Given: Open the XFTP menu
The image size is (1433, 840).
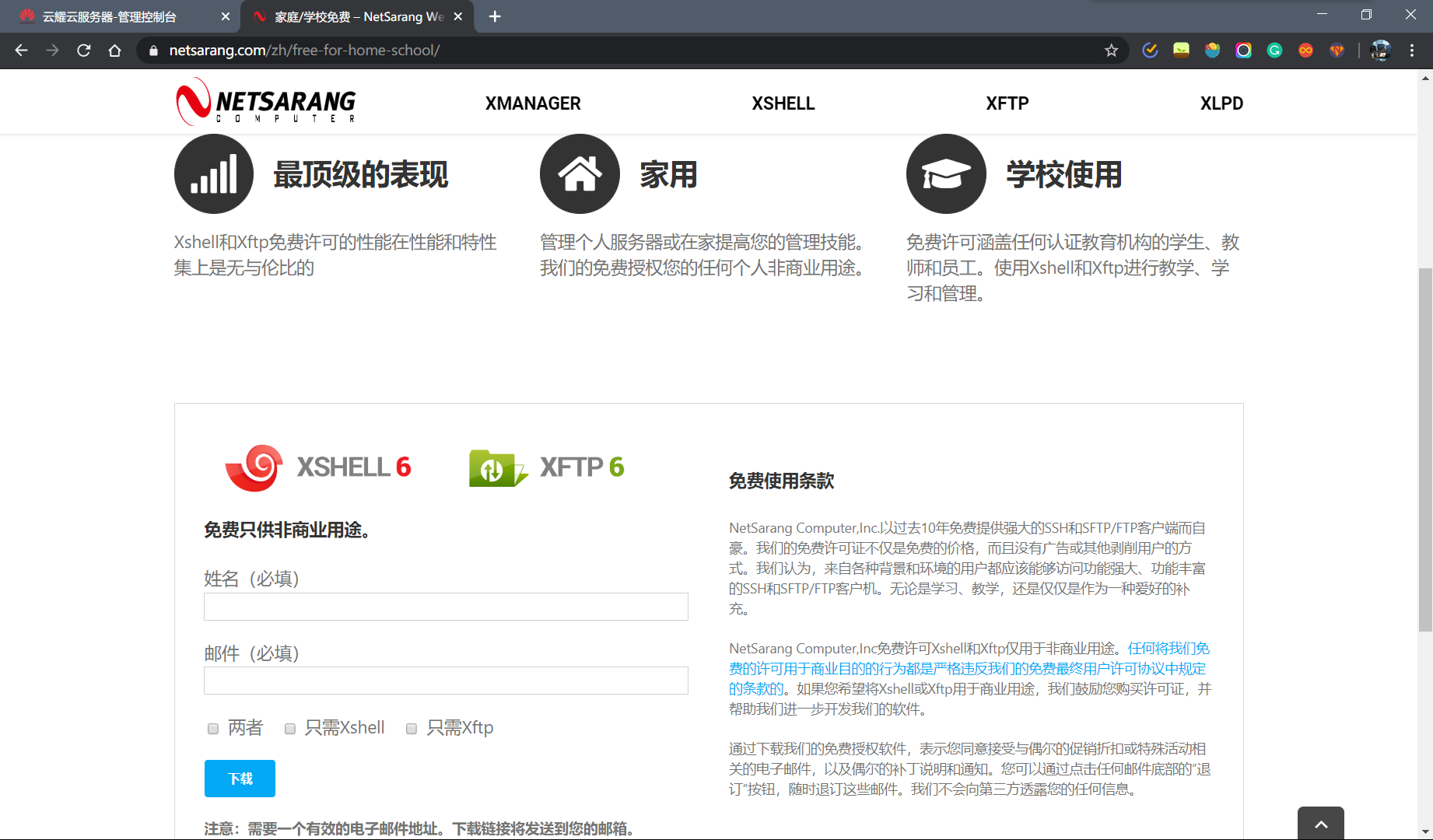Looking at the screenshot, I should (x=1007, y=103).
